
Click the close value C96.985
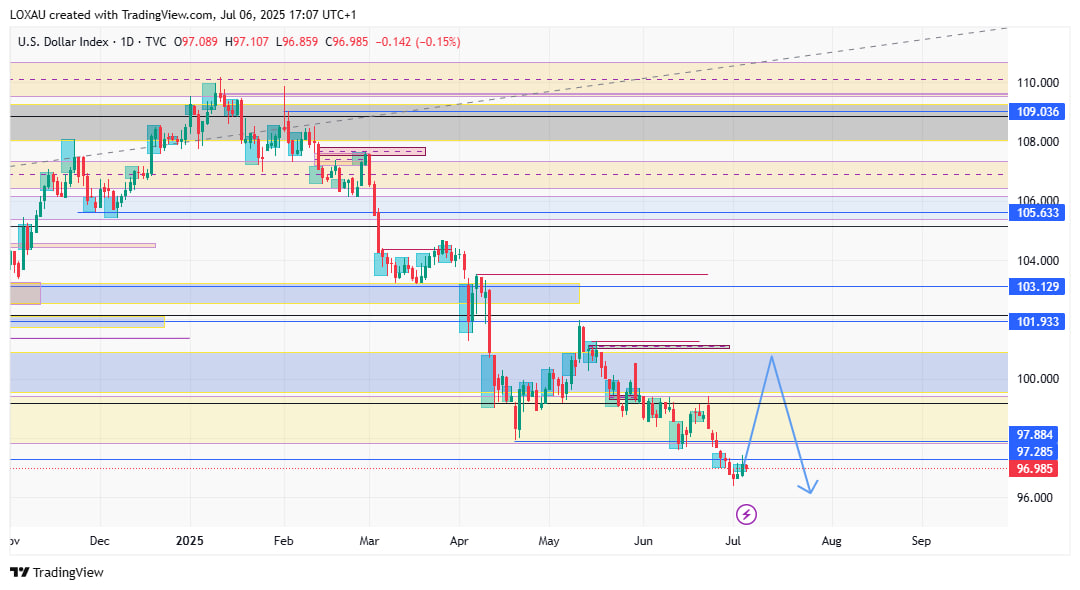346,42
